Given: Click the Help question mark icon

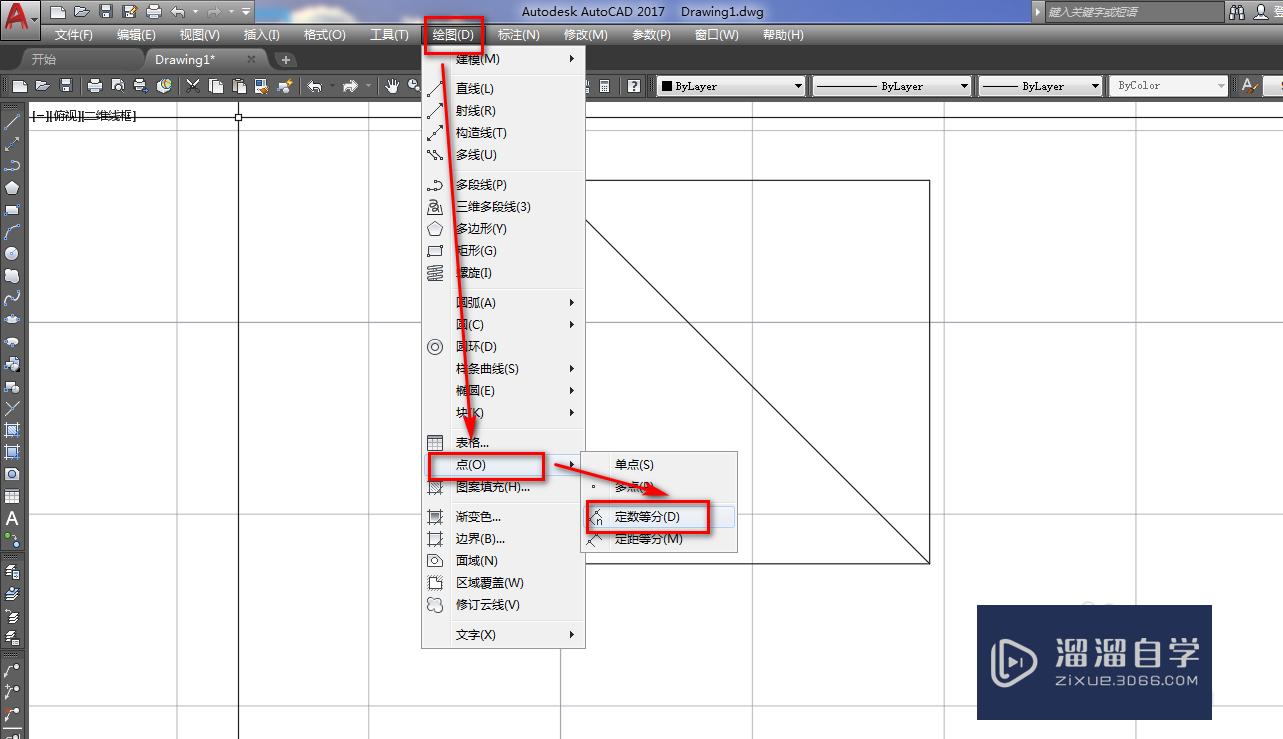Looking at the screenshot, I should click(634, 86).
